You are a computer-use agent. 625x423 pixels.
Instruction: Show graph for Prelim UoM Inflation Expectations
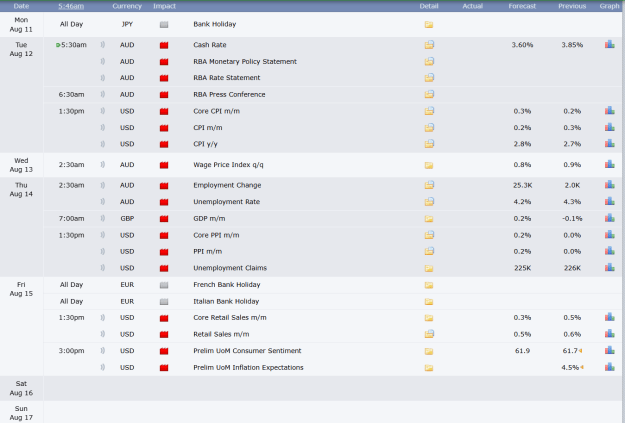click(x=609, y=367)
